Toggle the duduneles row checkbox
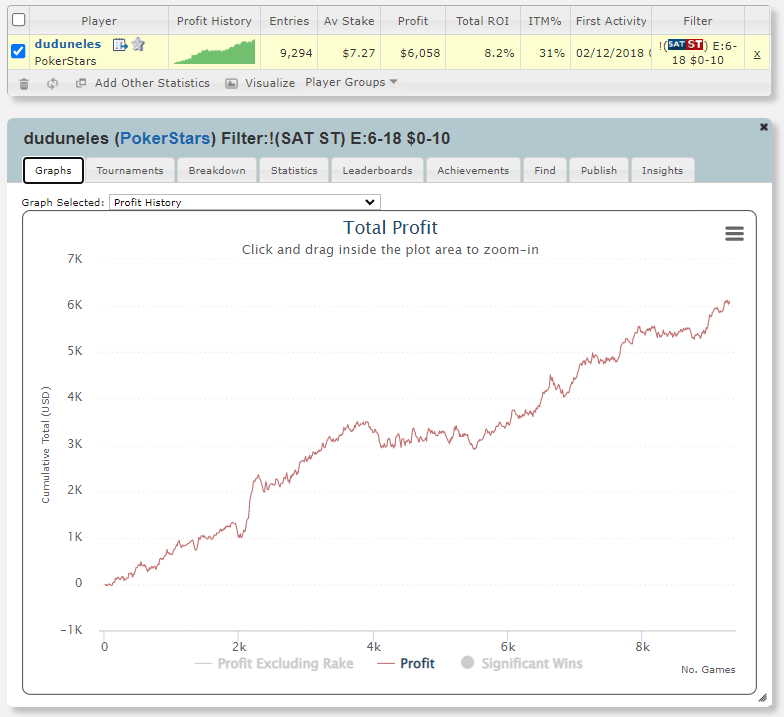This screenshot has height=717, width=784. point(18,51)
